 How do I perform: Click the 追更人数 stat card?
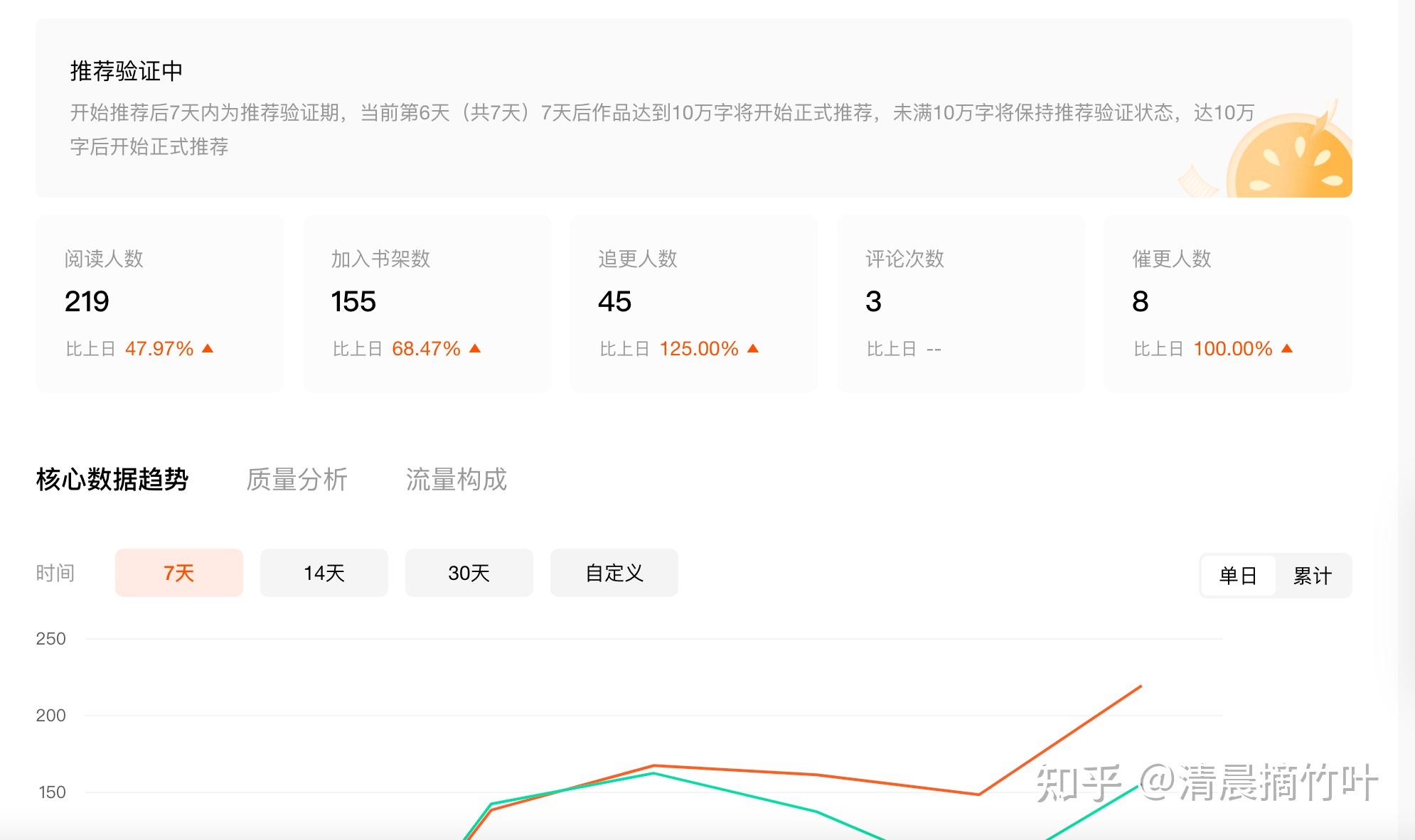coord(693,303)
